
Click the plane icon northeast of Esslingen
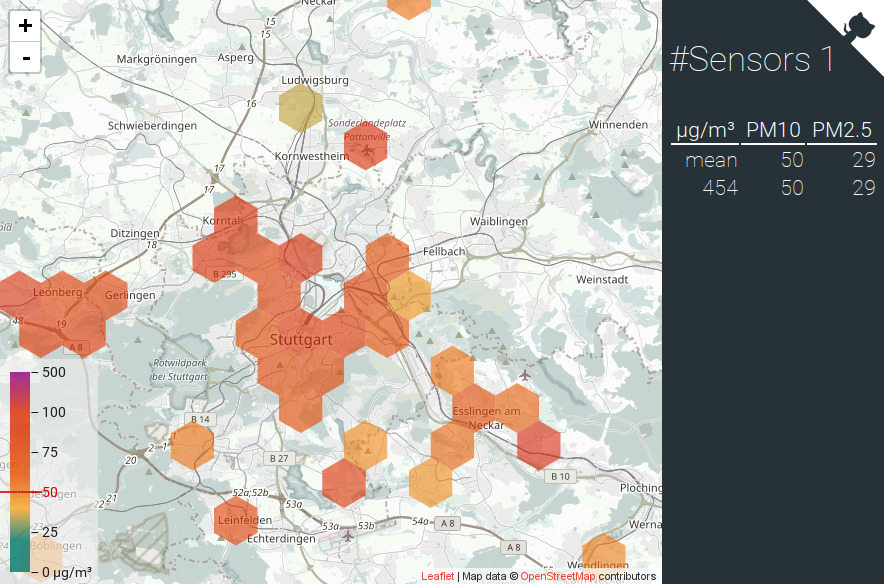click(525, 375)
